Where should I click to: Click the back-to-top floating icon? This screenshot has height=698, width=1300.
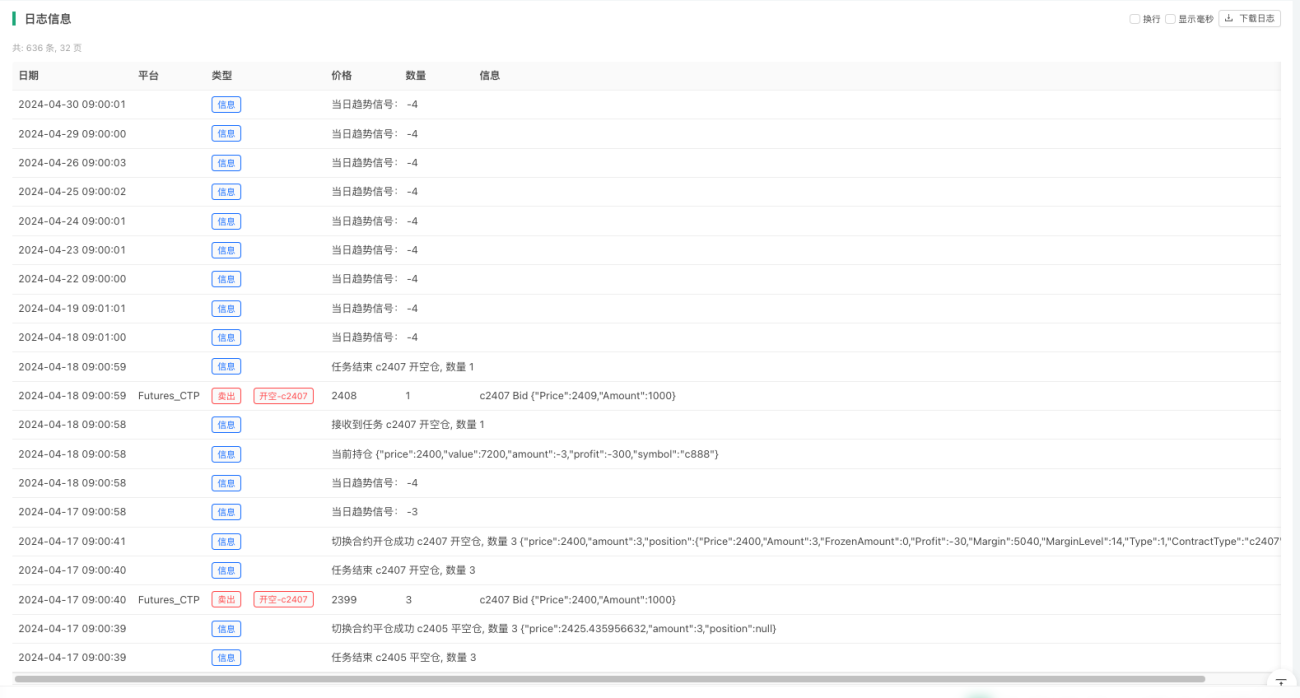point(1281,682)
